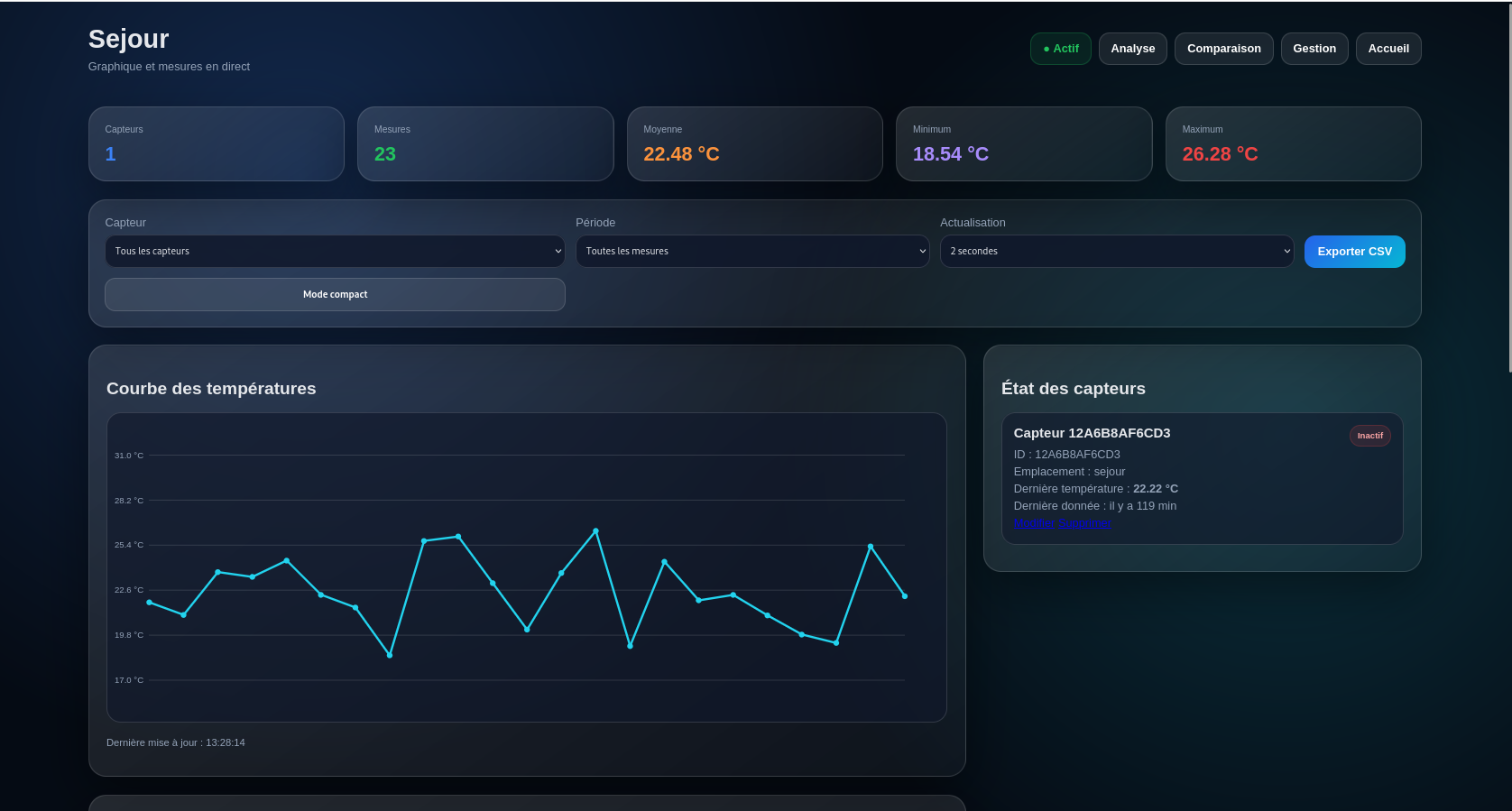1512x811 pixels.
Task: Return to Accueil
Action: tap(1388, 49)
